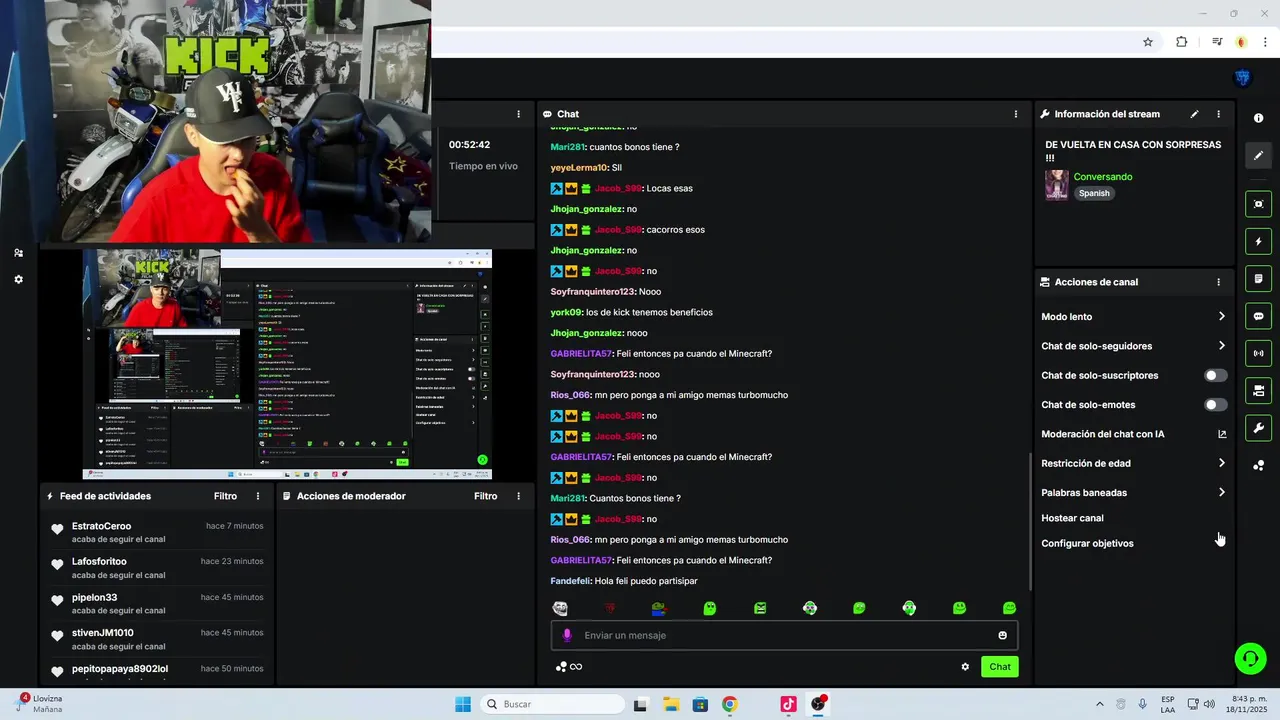Viewport: 1280px width, 720px height.
Task: Click username Fandefeli in chat
Action: point(570,581)
